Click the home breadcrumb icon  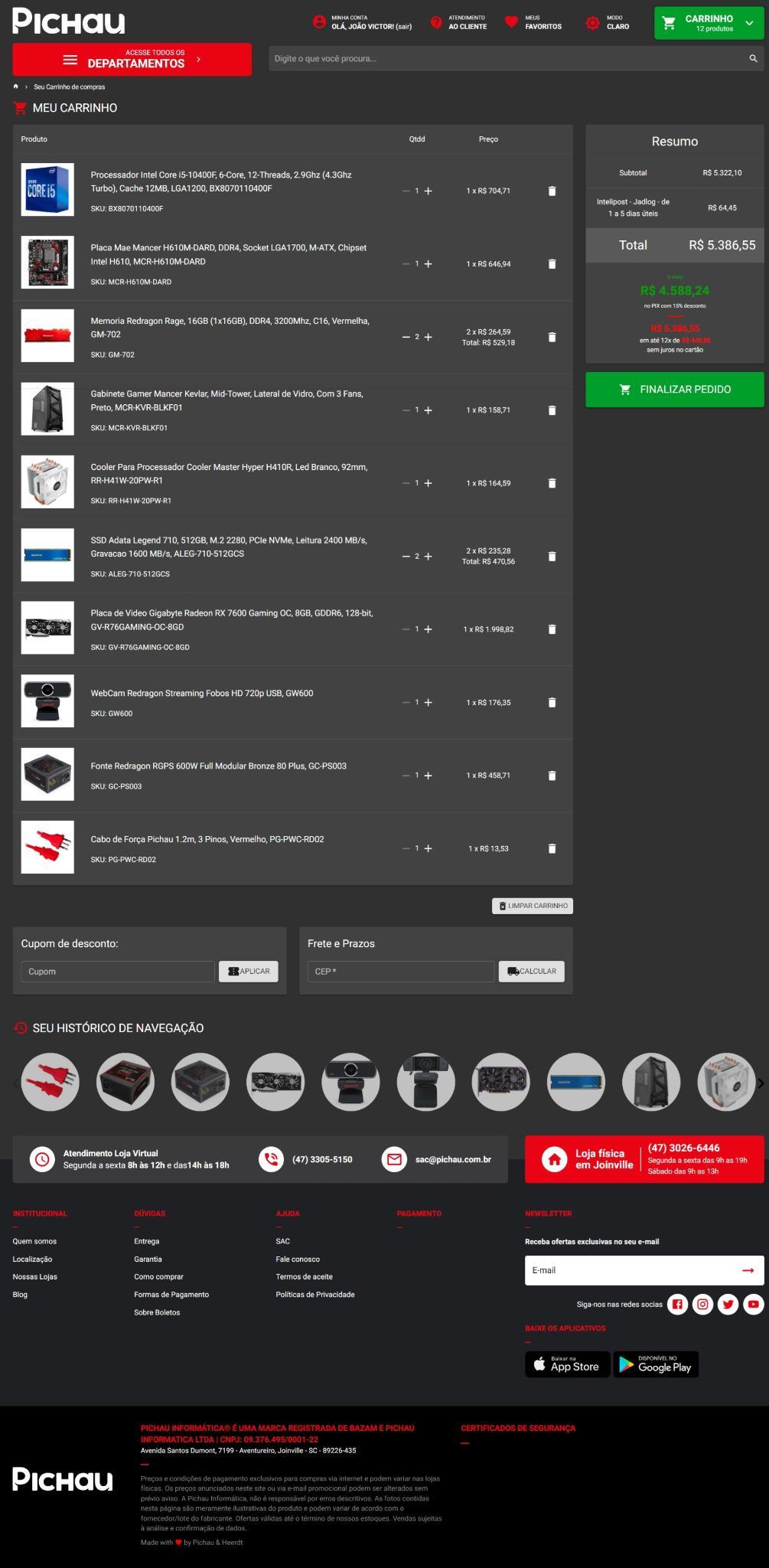(x=16, y=87)
